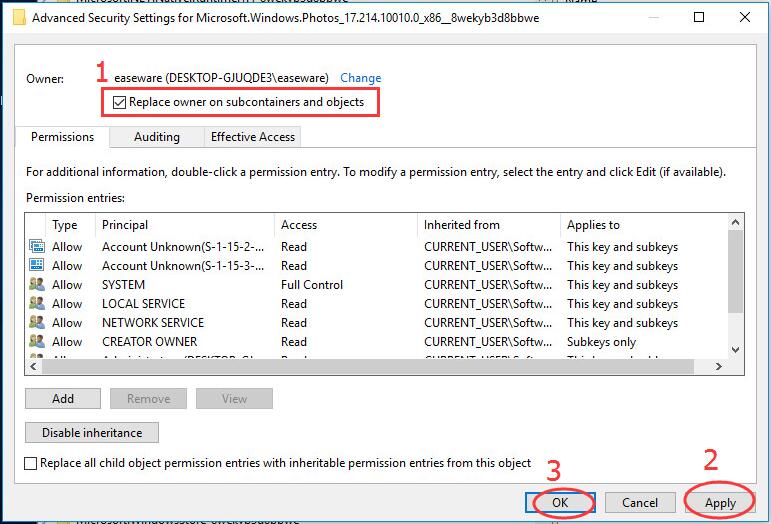Click the users icon for SYSTEM entry
This screenshot has width=771, height=524.
pos(37,285)
